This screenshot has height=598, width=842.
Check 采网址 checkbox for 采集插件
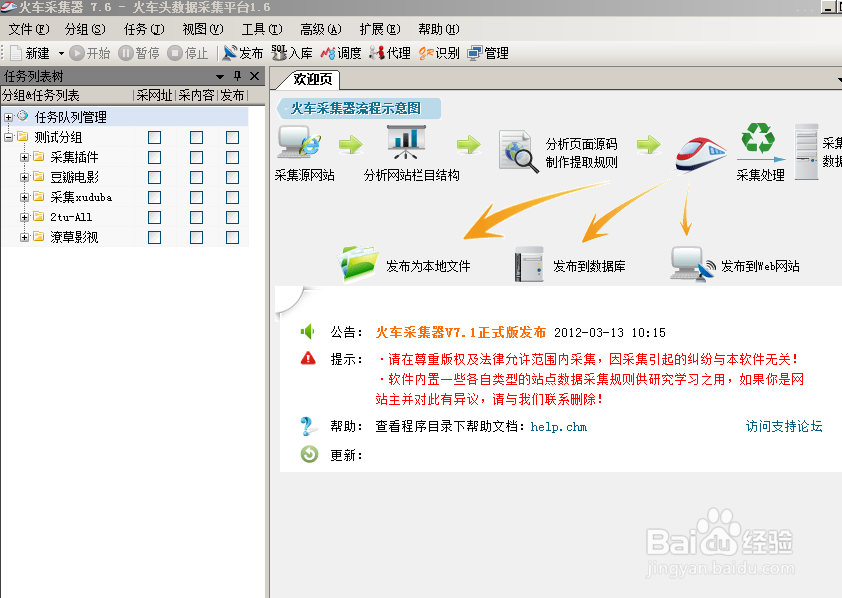click(155, 157)
